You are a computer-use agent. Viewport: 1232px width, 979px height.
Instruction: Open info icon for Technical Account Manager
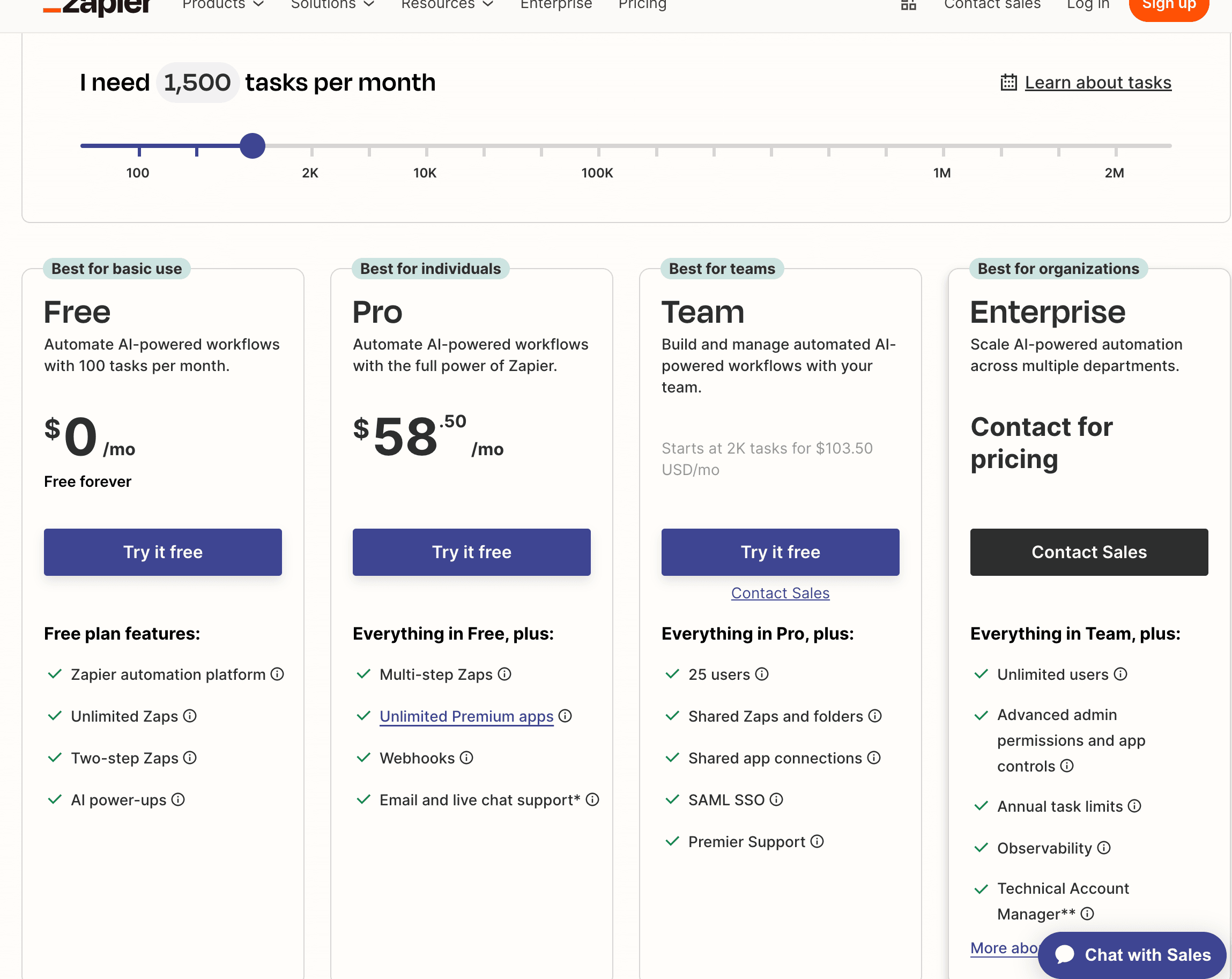pos(1087,914)
